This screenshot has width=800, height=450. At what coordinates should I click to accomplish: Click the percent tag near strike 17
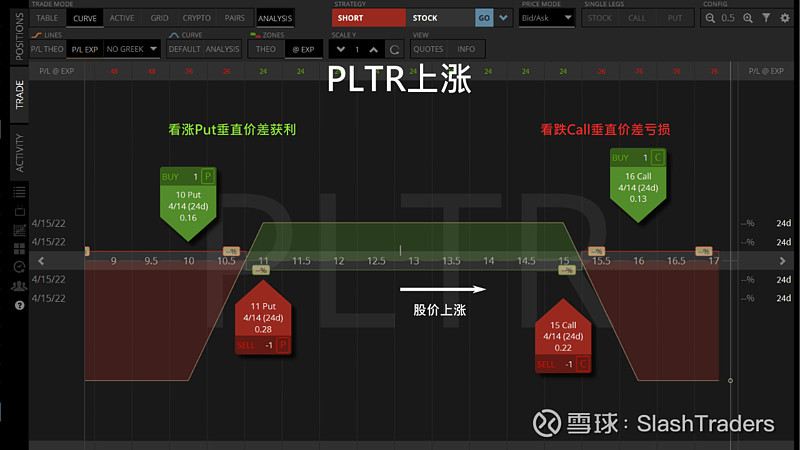(x=704, y=252)
